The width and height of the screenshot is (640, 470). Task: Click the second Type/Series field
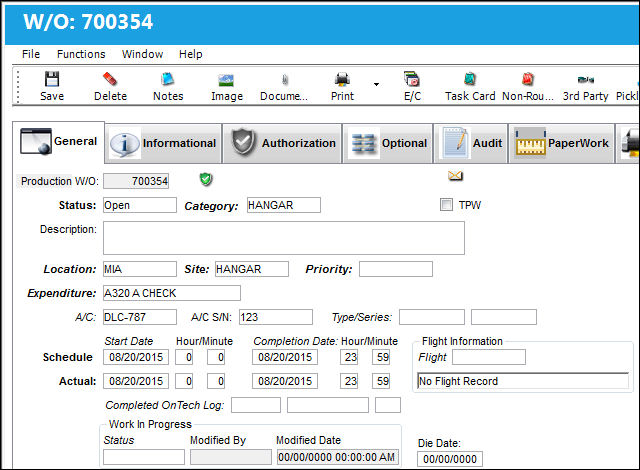click(x=504, y=317)
